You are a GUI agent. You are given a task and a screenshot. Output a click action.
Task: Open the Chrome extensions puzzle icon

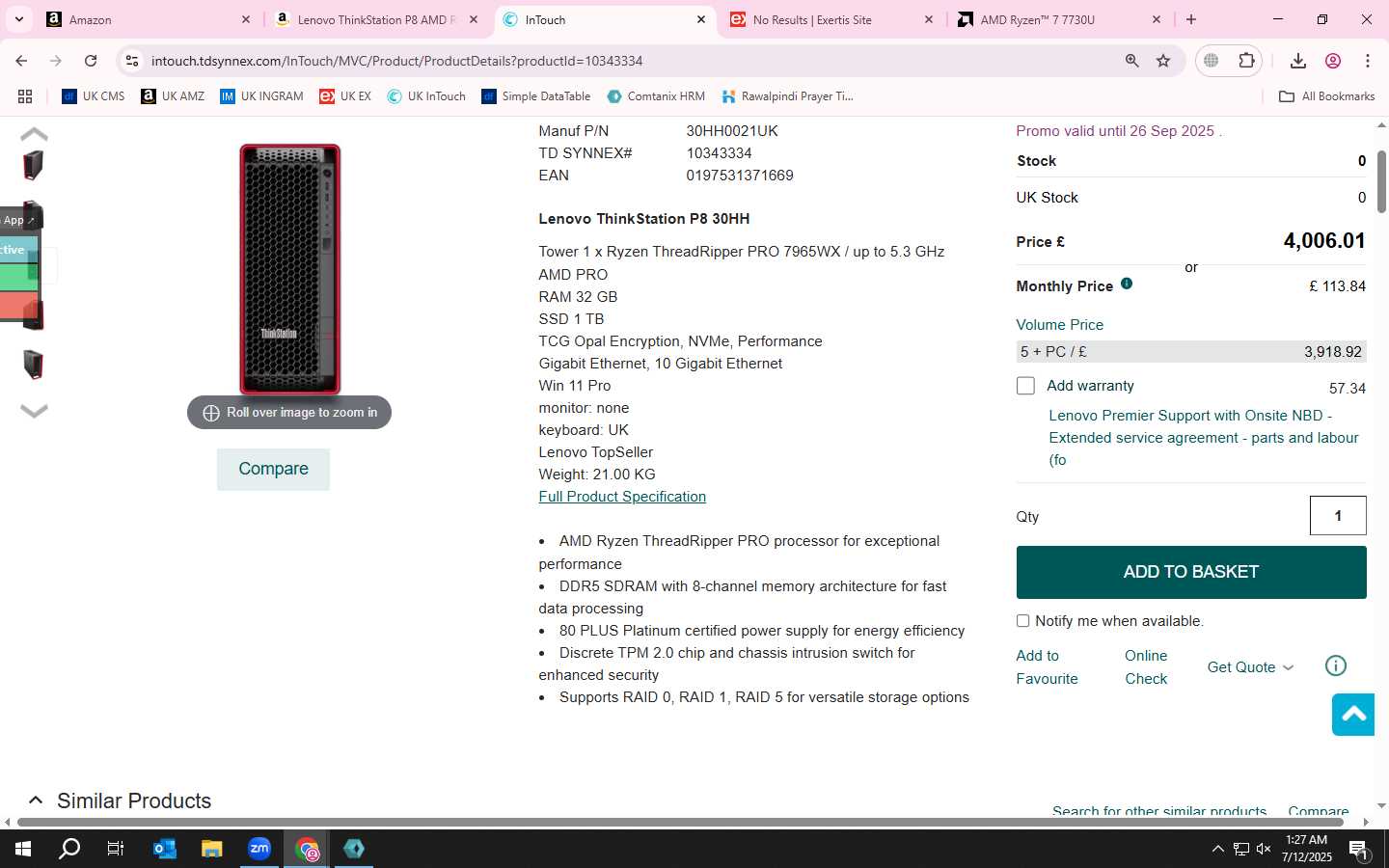1246,61
